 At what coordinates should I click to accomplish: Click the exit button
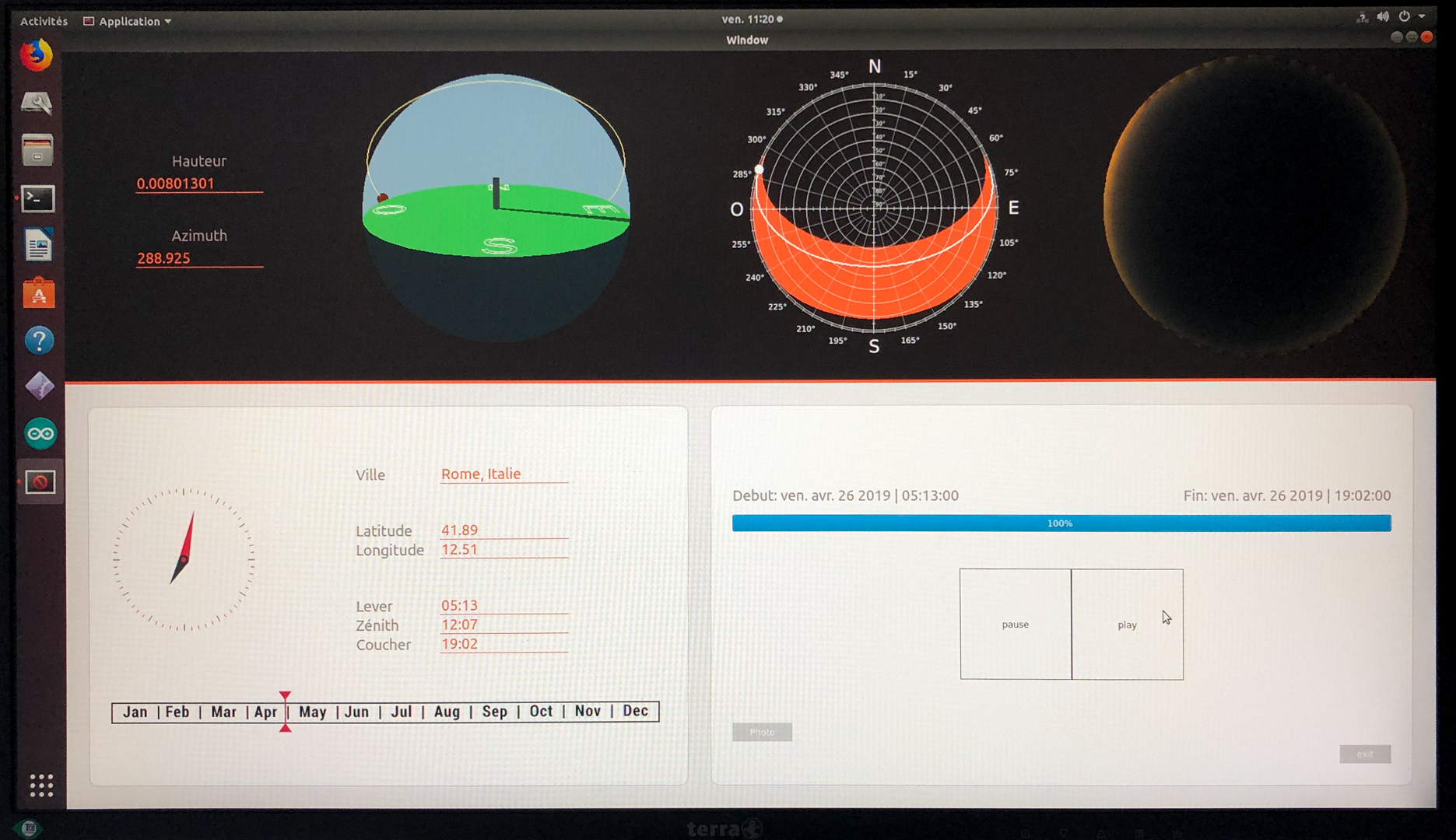pyautogui.click(x=1364, y=754)
